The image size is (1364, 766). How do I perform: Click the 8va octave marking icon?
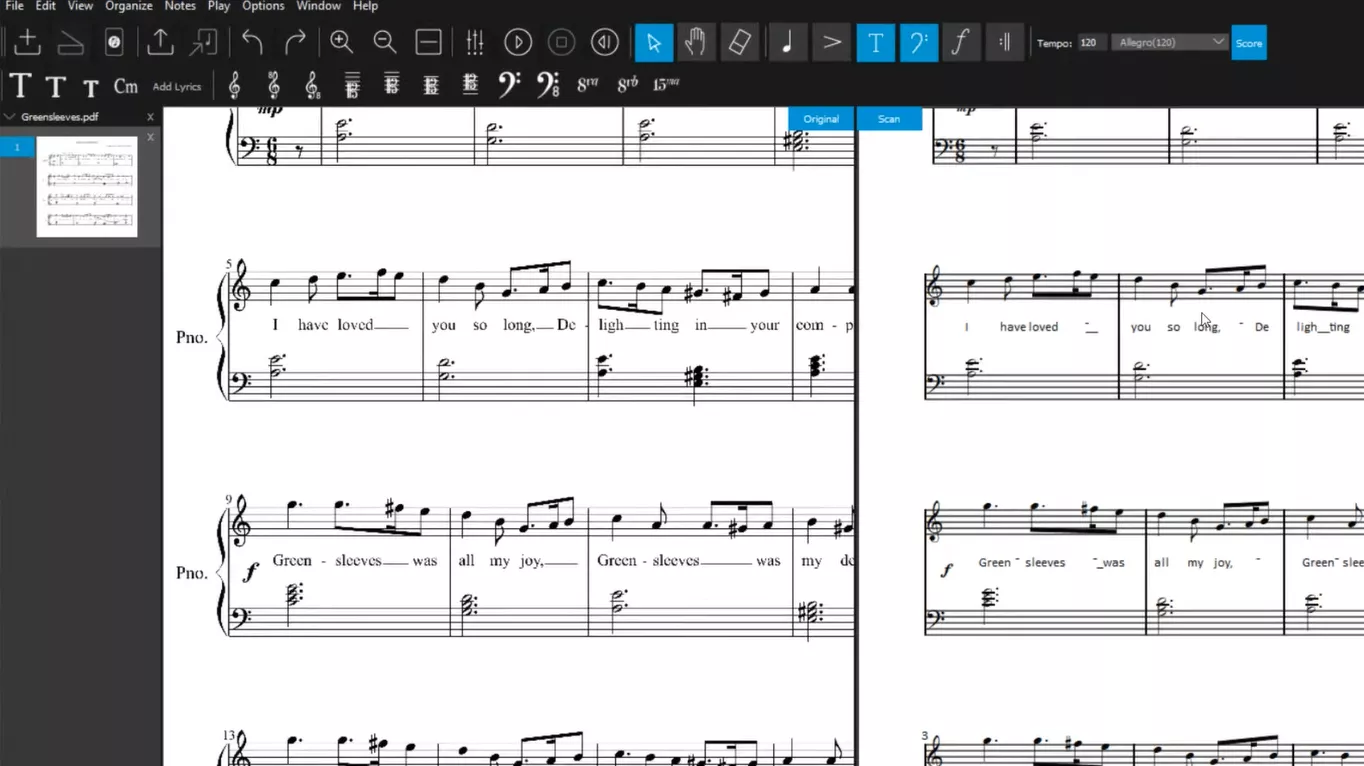point(587,85)
